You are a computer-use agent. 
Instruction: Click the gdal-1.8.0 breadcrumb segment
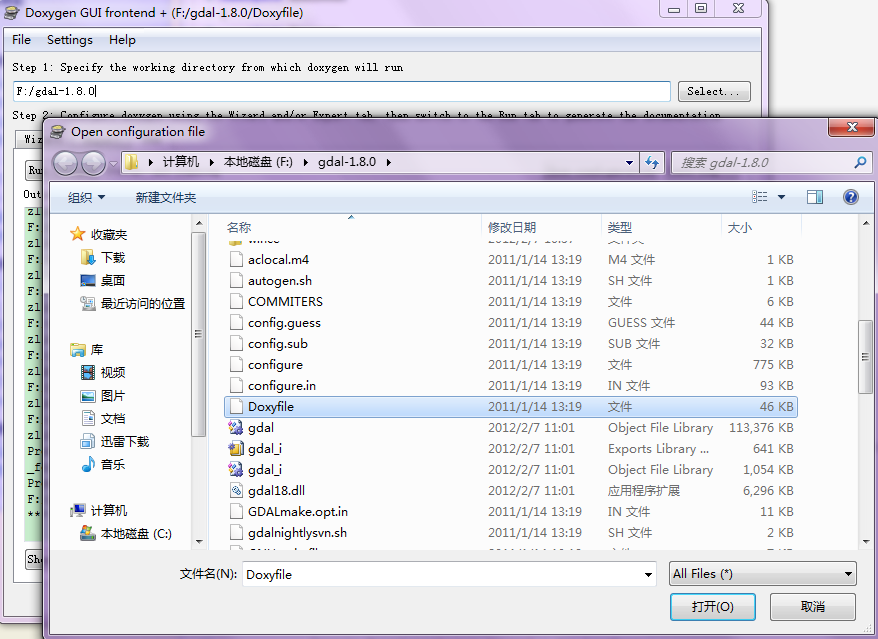[x=347, y=162]
